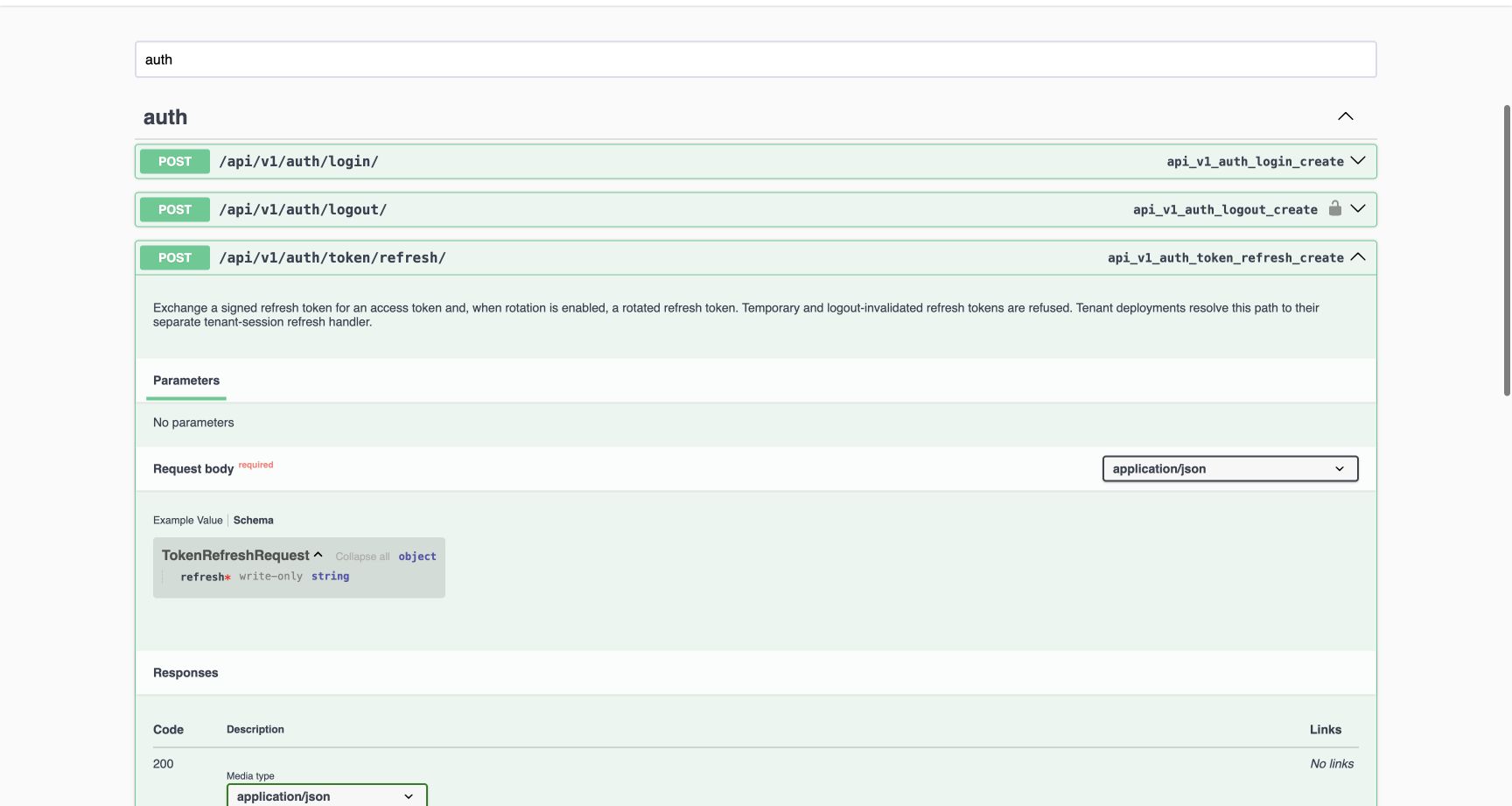The width and height of the screenshot is (1512, 806).
Task: Click the Code column header
Action: [x=169, y=730]
